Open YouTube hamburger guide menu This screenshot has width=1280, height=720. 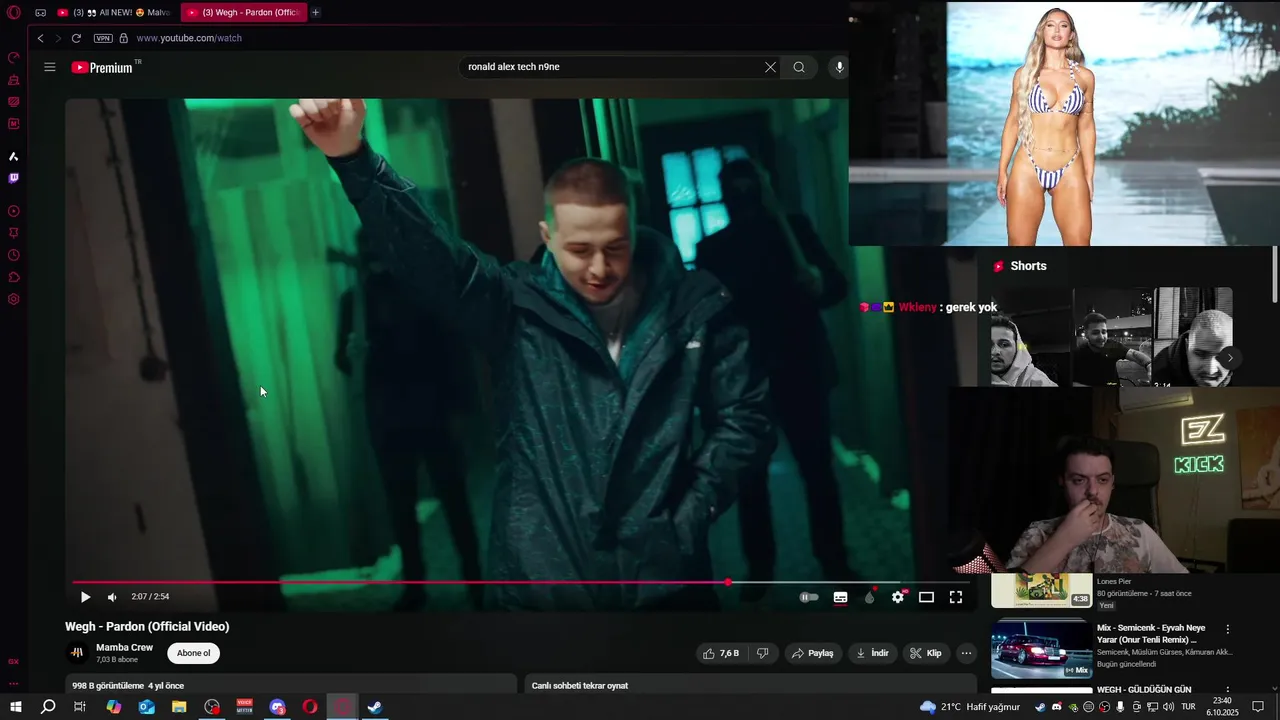(50, 67)
